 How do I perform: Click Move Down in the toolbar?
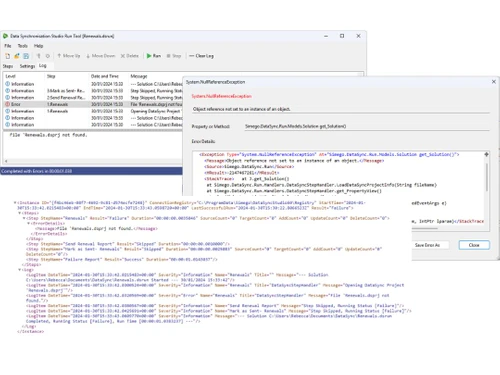pyautogui.click(x=101, y=56)
